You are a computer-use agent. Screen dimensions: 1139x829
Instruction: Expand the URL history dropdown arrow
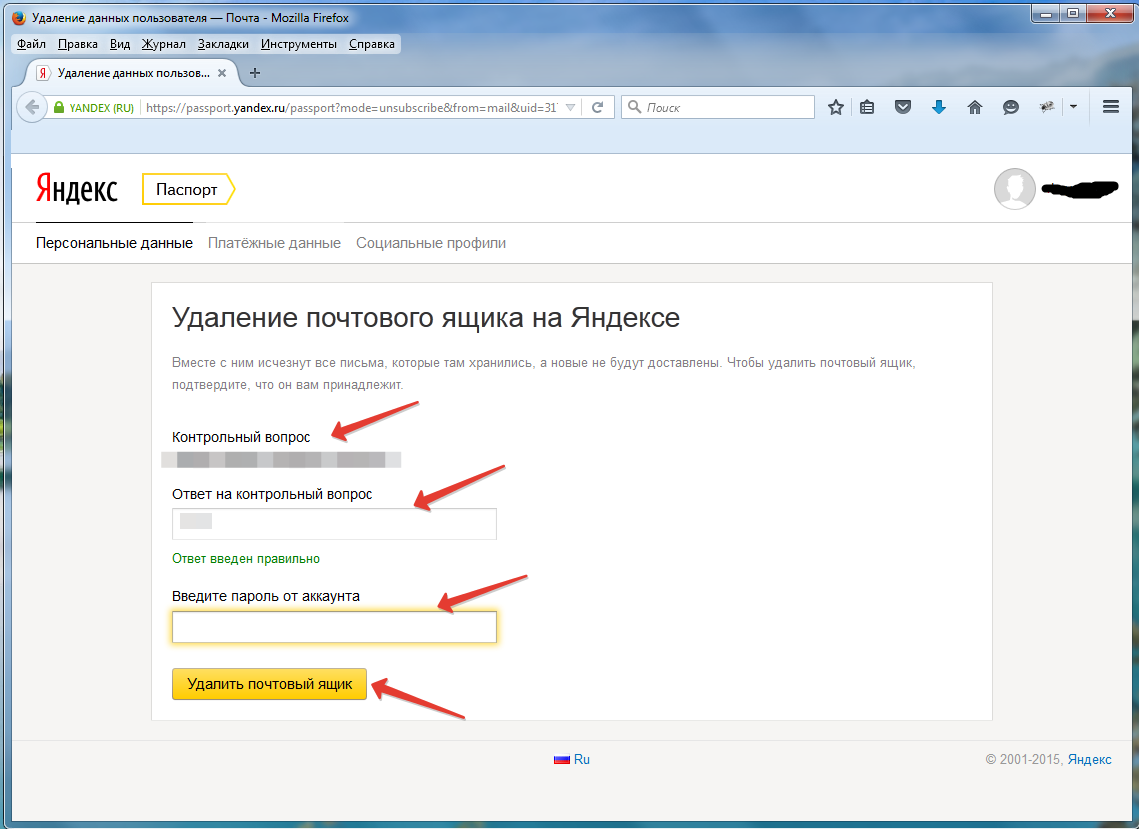click(570, 107)
